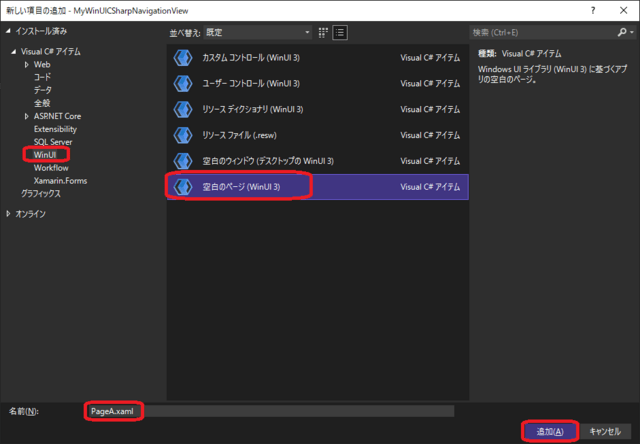Screen dimensions: 640x444
Task: Collapse the インストール済み tree node
Action: click(x=6, y=33)
